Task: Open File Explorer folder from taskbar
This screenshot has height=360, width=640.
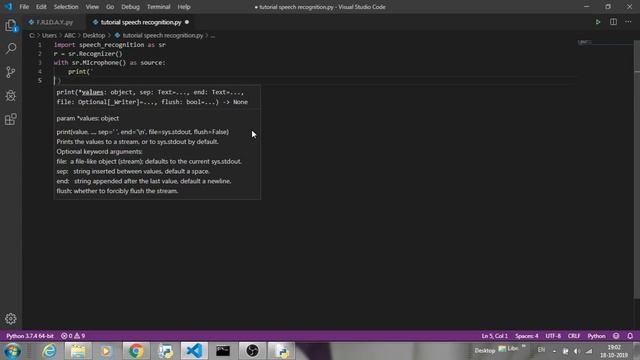Action: pyautogui.click(x=78, y=351)
